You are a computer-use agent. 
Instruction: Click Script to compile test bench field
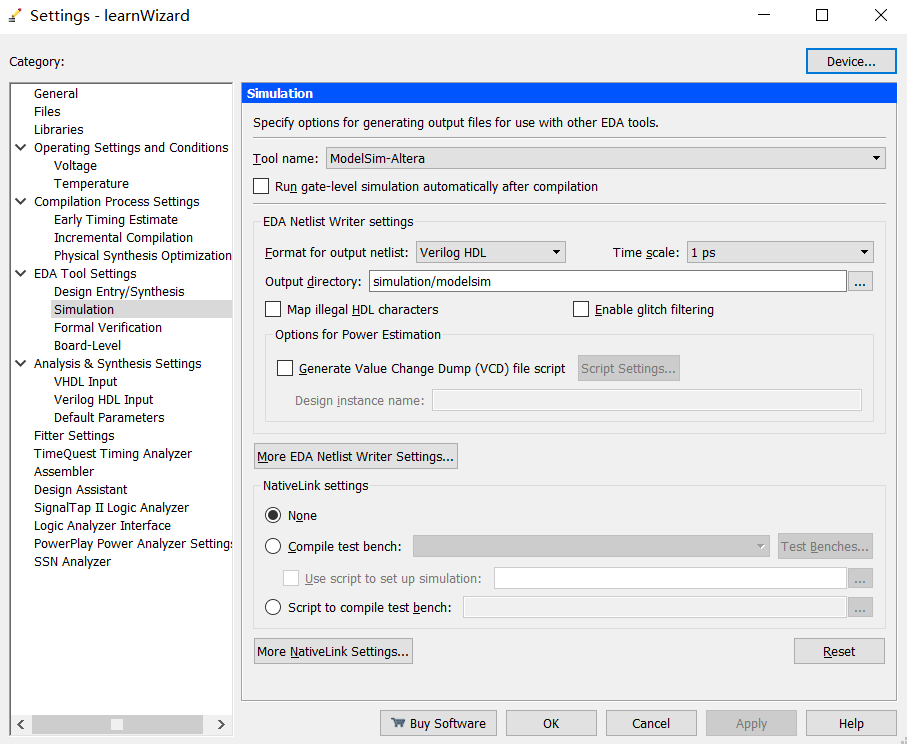click(x=655, y=607)
